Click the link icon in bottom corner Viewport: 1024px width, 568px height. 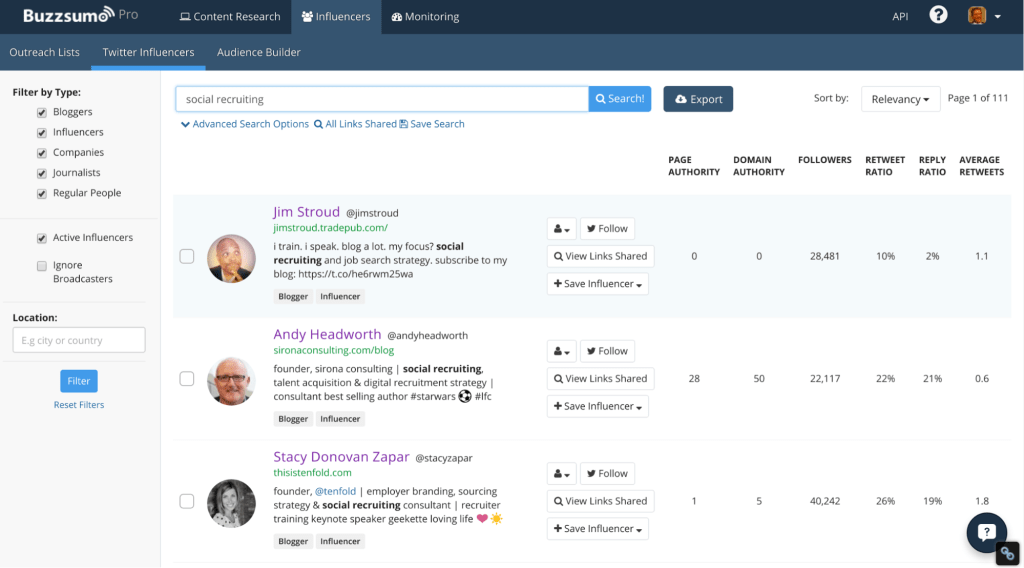coord(1008,554)
